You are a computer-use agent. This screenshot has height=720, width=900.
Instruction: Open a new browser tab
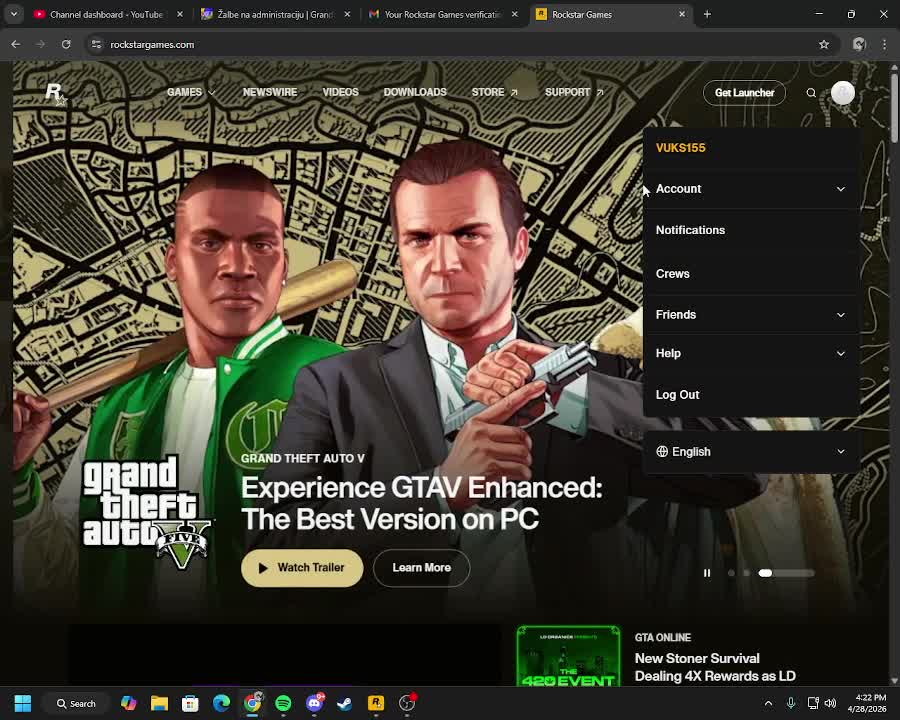coord(707,14)
